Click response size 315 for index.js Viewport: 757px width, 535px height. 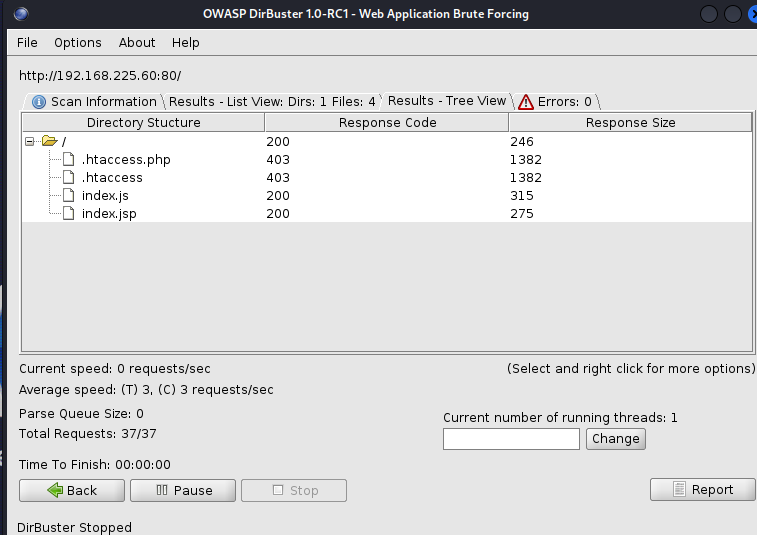(522, 196)
